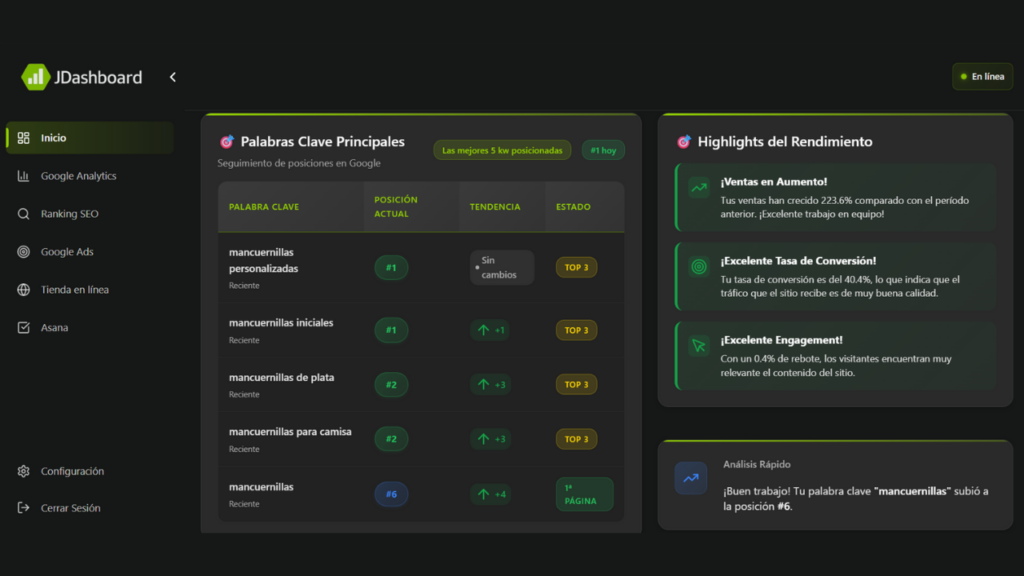Image resolution: width=1024 pixels, height=576 pixels.
Task: Open the Ranking SEO menu entry
Action: tap(70, 214)
